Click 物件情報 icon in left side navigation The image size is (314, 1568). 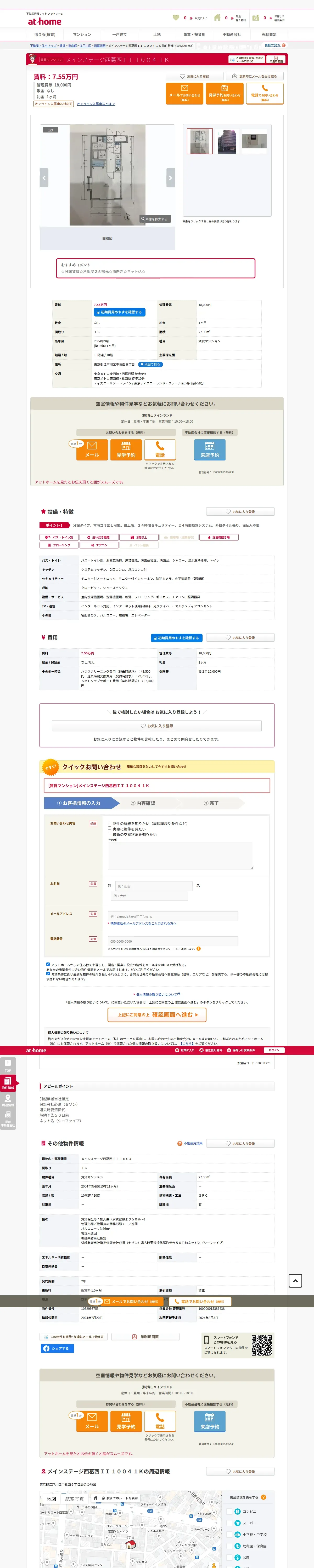coord(8,1083)
